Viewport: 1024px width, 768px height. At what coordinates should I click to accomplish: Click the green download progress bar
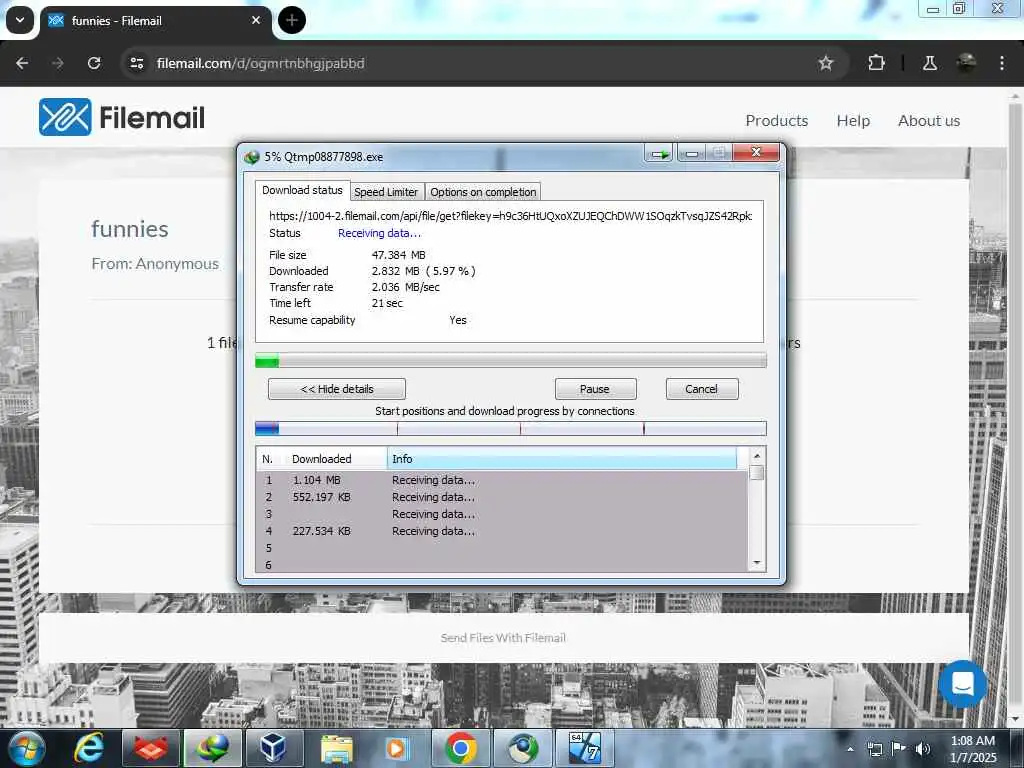pos(511,360)
